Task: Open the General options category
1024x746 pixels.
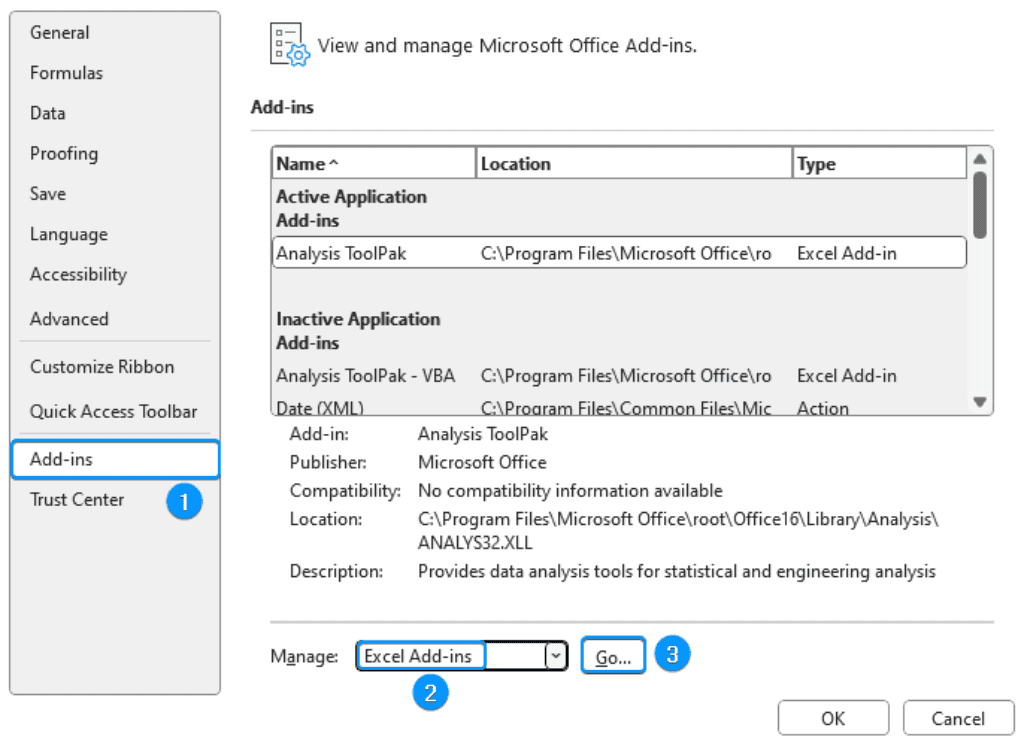Action: pos(59,33)
